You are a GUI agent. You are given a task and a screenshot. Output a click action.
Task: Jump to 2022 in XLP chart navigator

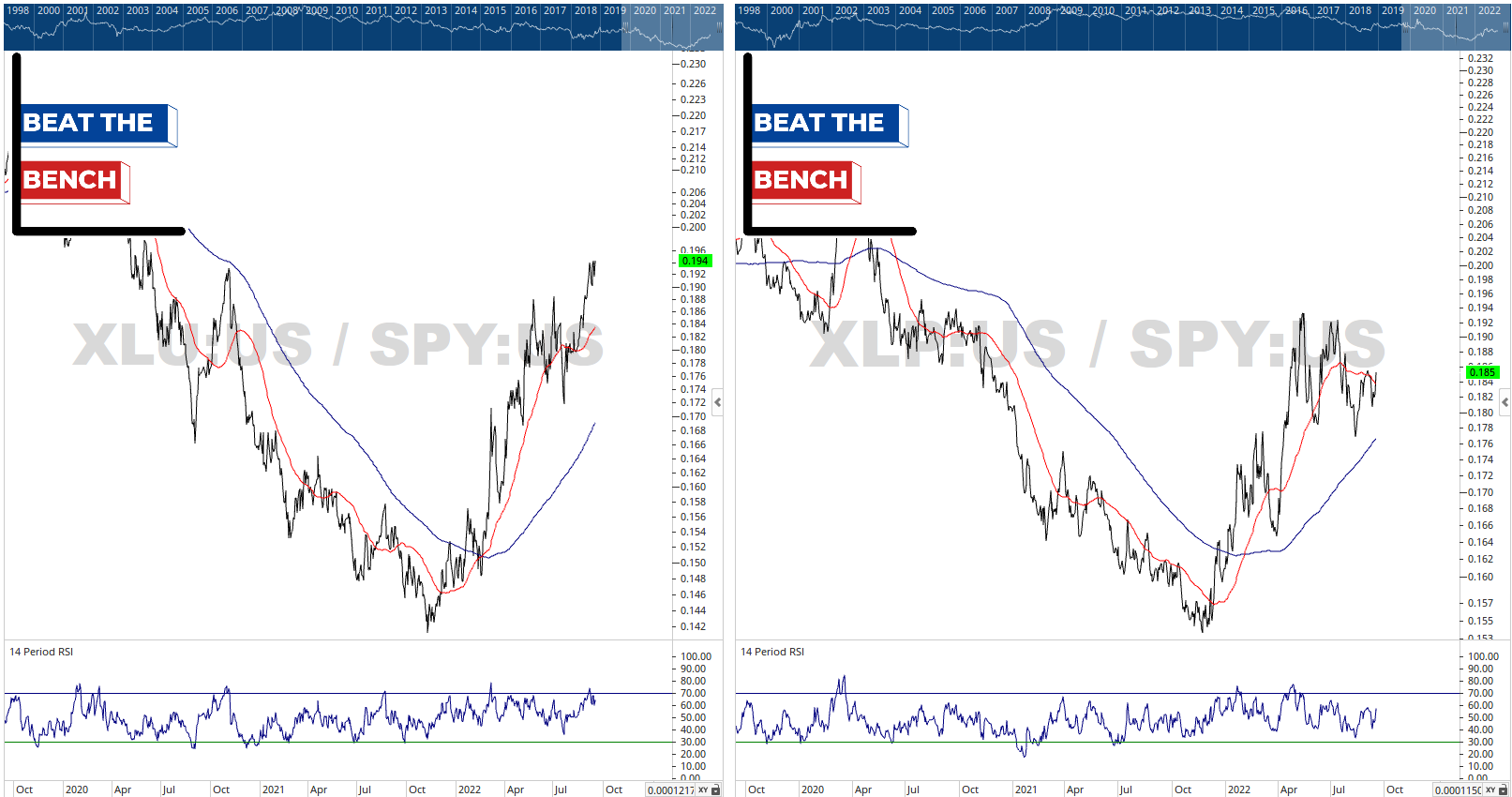[1490, 10]
